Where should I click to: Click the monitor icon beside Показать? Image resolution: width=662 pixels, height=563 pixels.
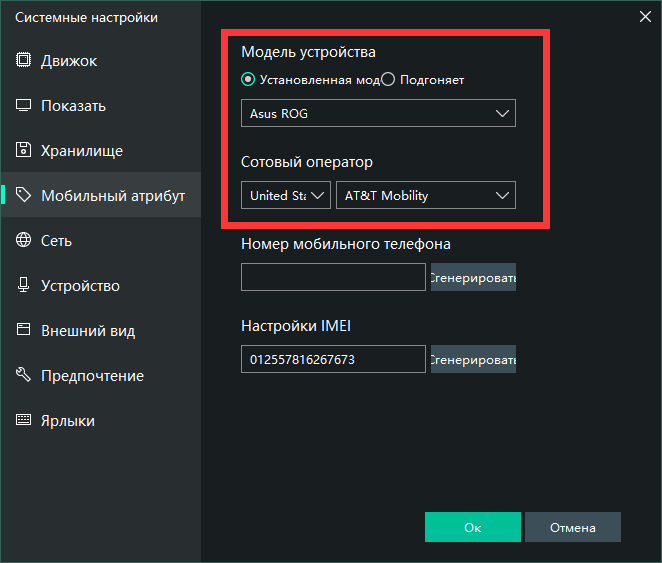coord(23,106)
